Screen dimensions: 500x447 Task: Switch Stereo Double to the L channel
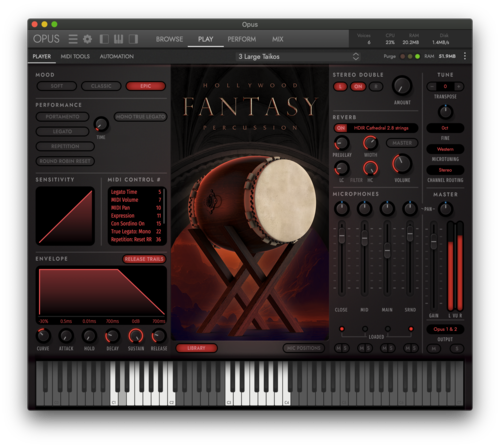pyautogui.click(x=340, y=87)
